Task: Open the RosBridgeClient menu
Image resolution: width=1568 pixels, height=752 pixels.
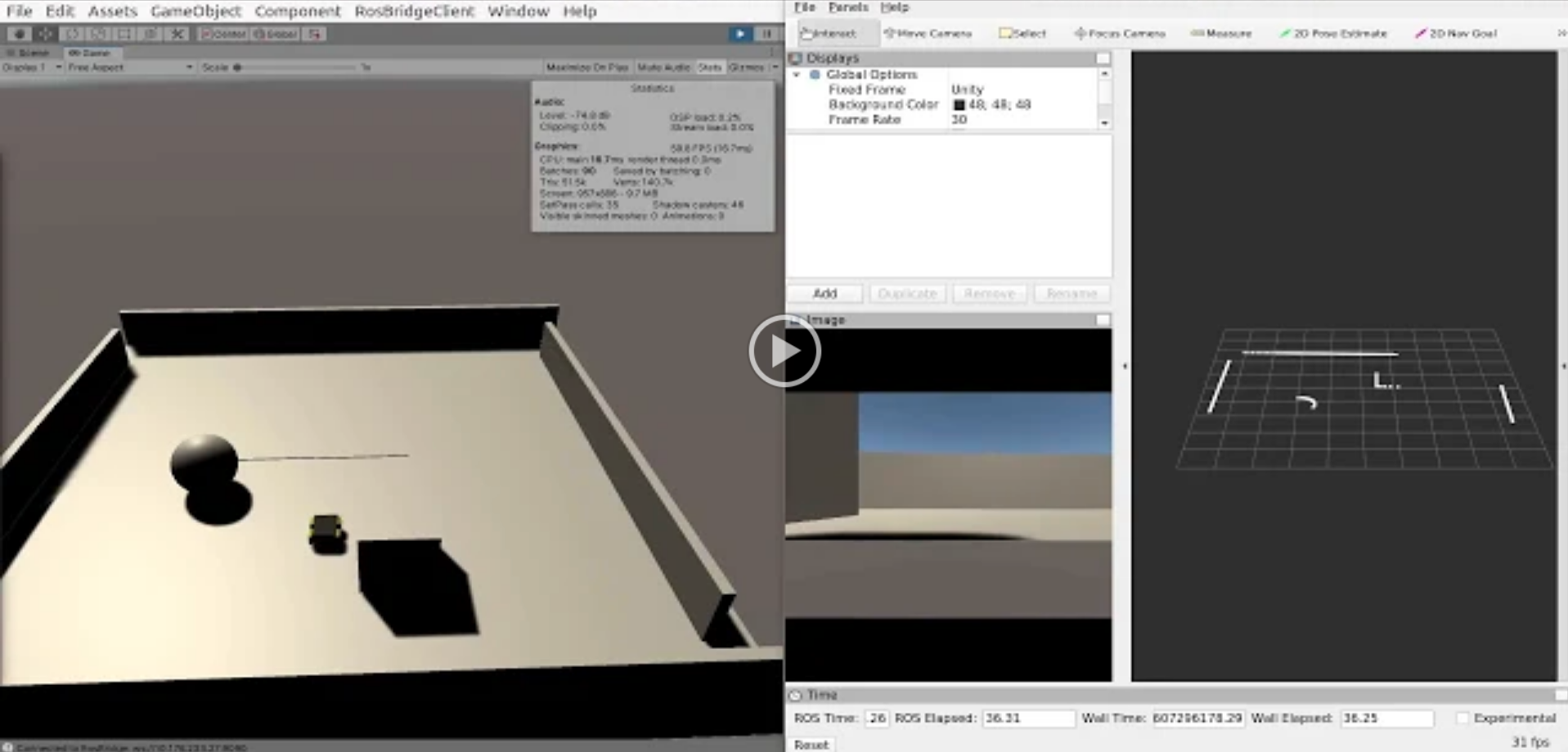Action: point(414,11)
